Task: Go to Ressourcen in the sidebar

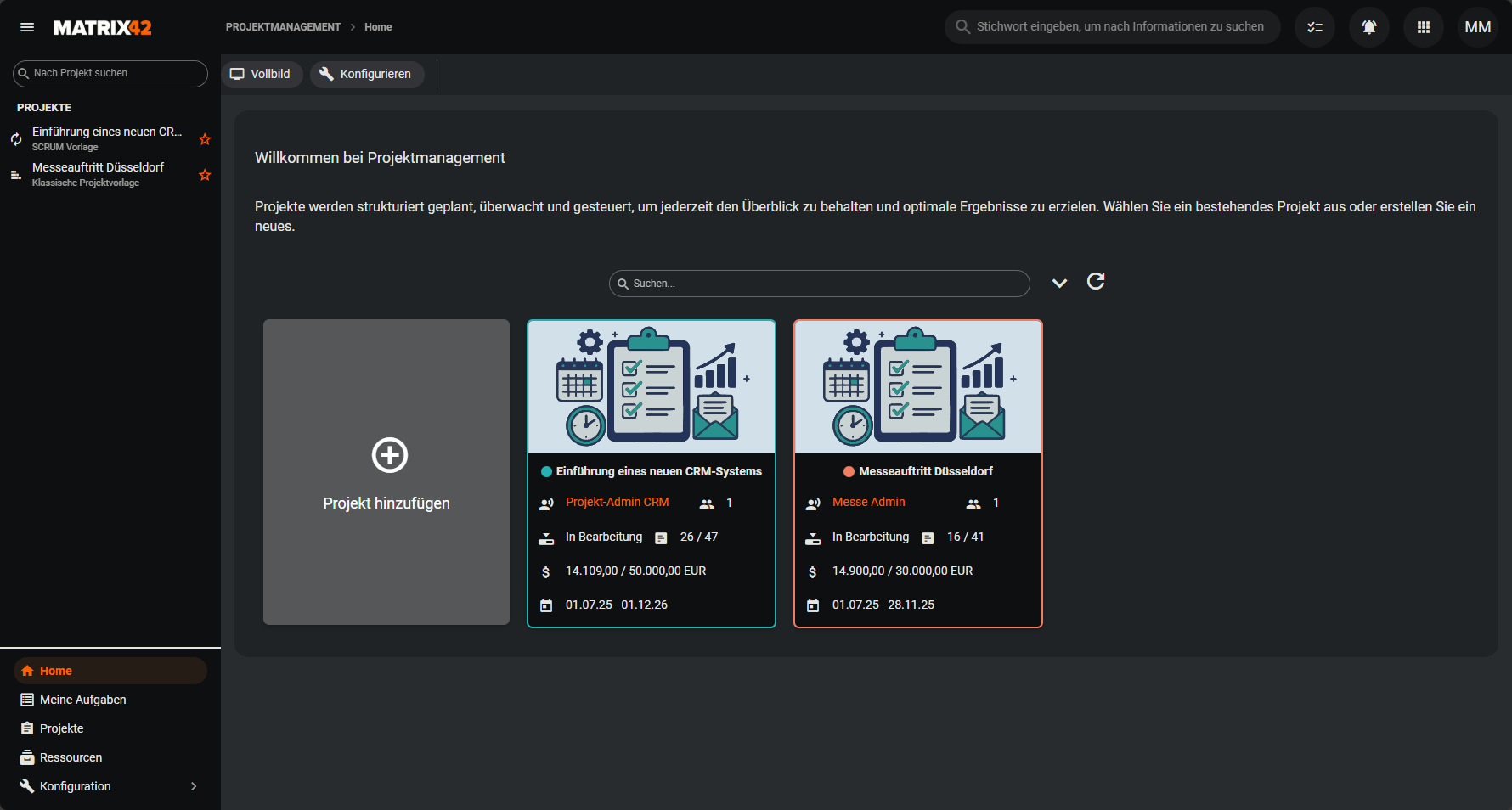Action: [71, 757]
